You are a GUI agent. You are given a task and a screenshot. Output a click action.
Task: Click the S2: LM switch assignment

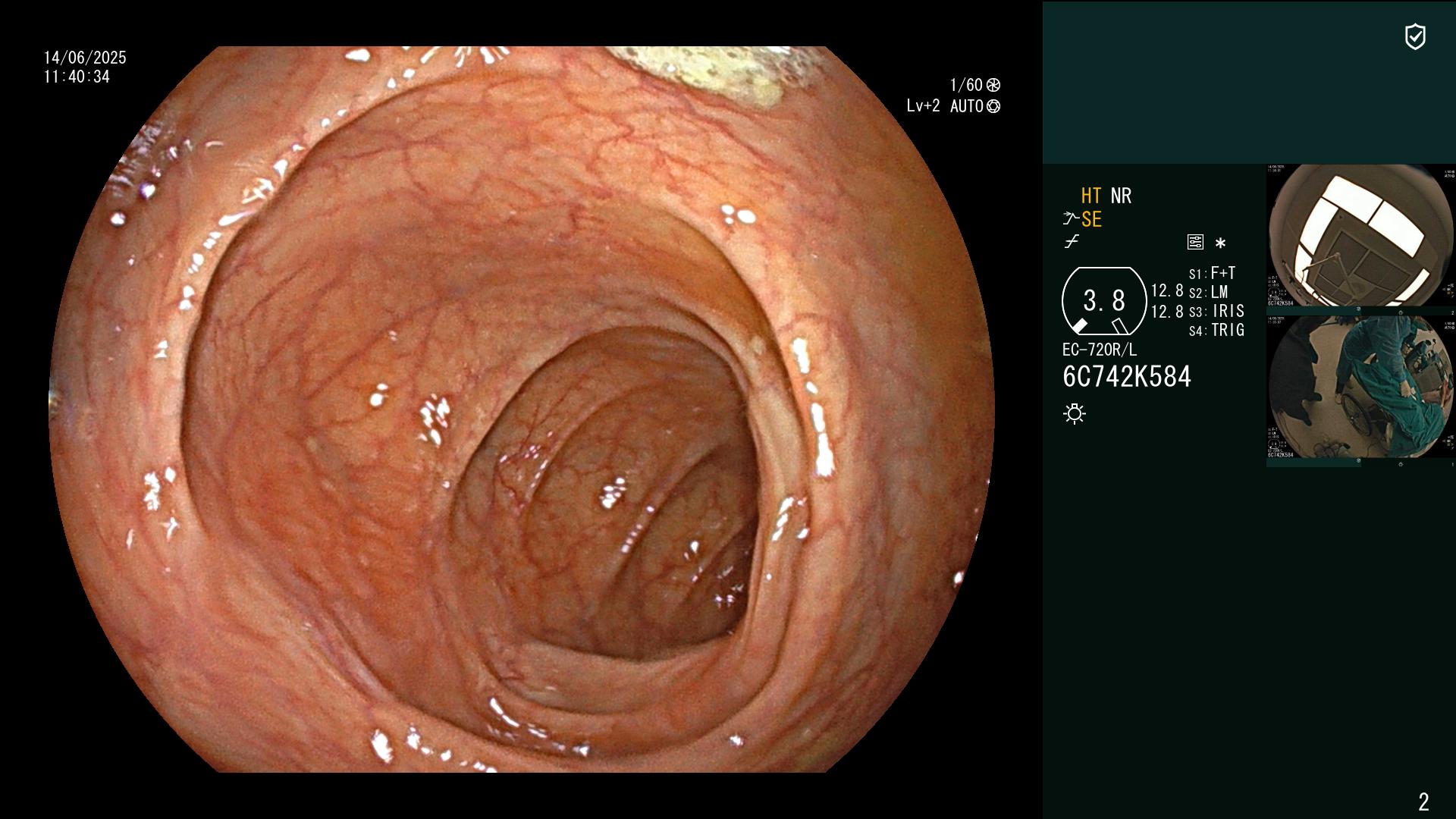coord(1209,292)
